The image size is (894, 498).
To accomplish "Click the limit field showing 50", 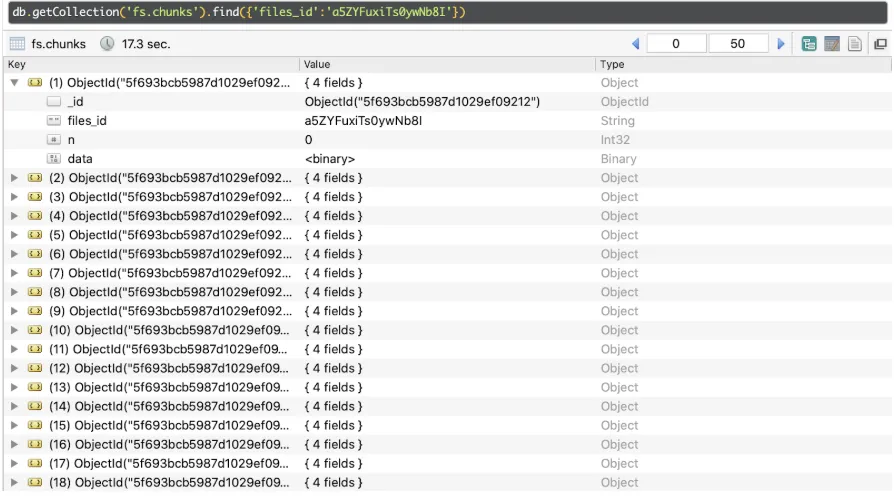I will (x=738, y=44).
